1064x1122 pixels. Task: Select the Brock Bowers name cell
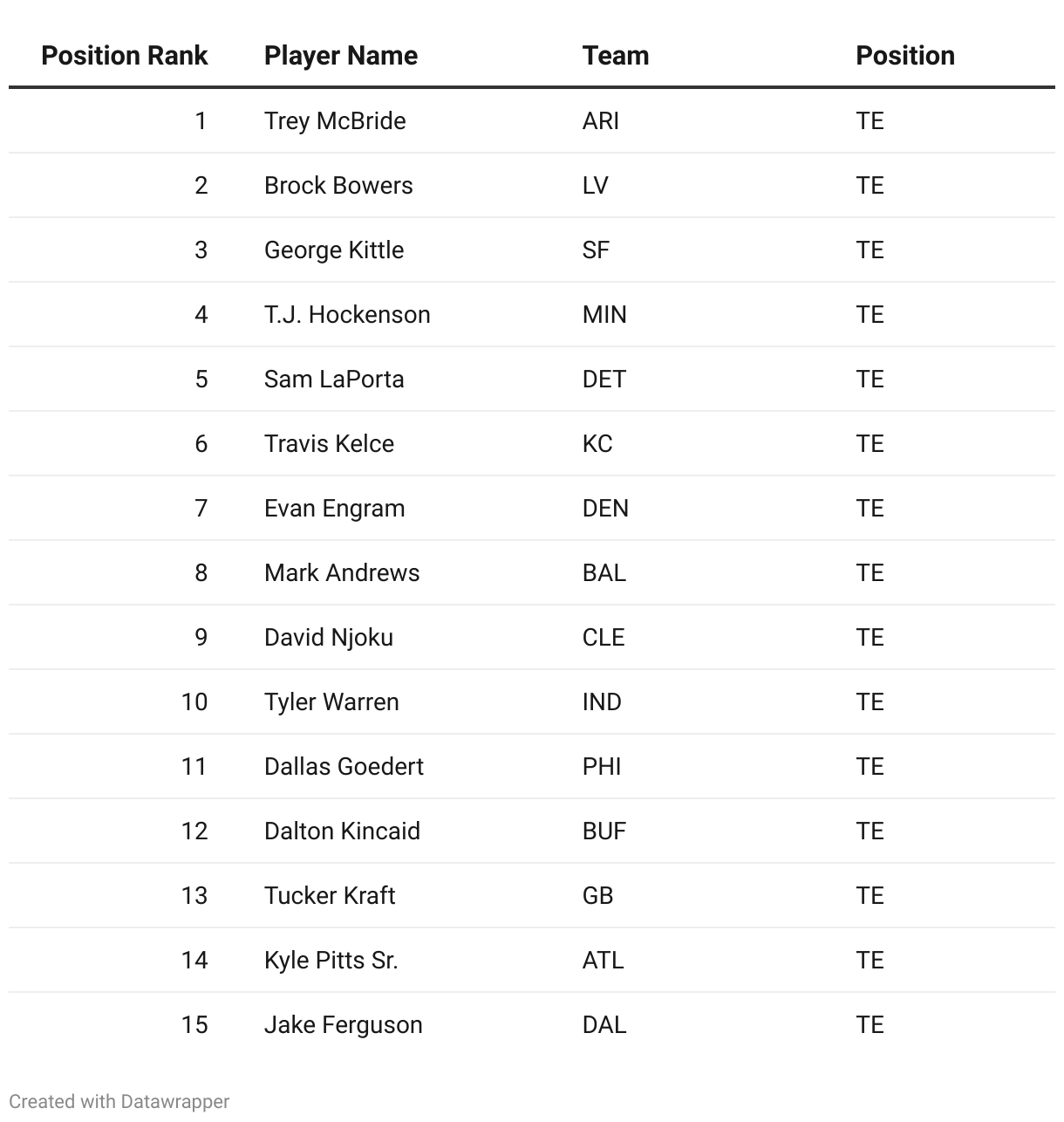[x=338, y=185]
